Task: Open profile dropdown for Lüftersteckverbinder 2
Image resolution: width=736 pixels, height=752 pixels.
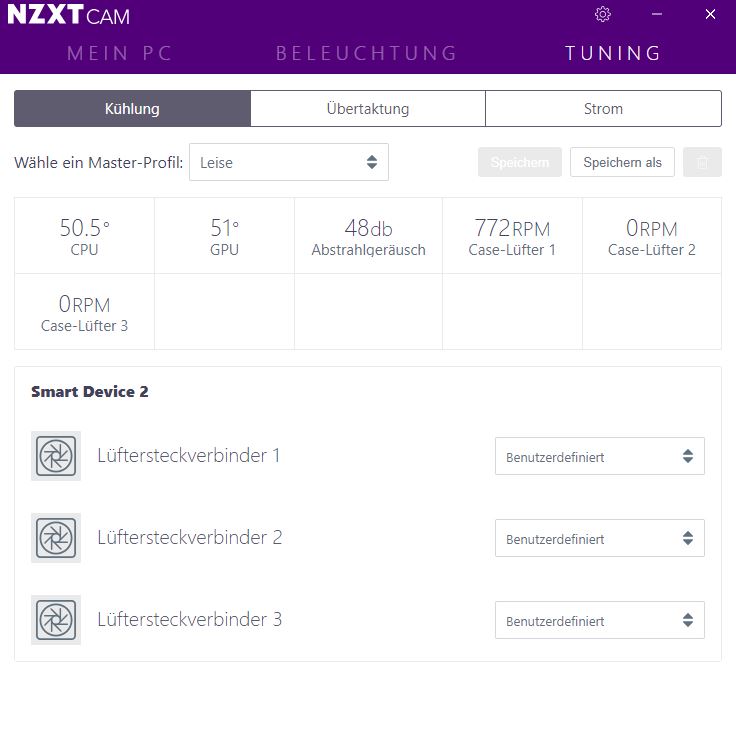Action: click(600, 538)
